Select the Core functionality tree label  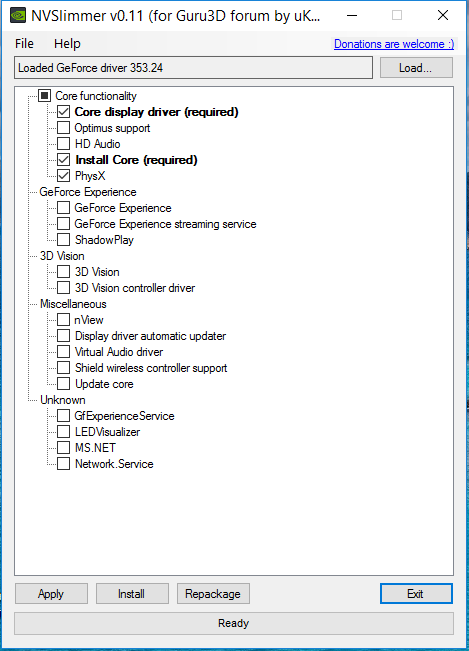tap(96, 96)
